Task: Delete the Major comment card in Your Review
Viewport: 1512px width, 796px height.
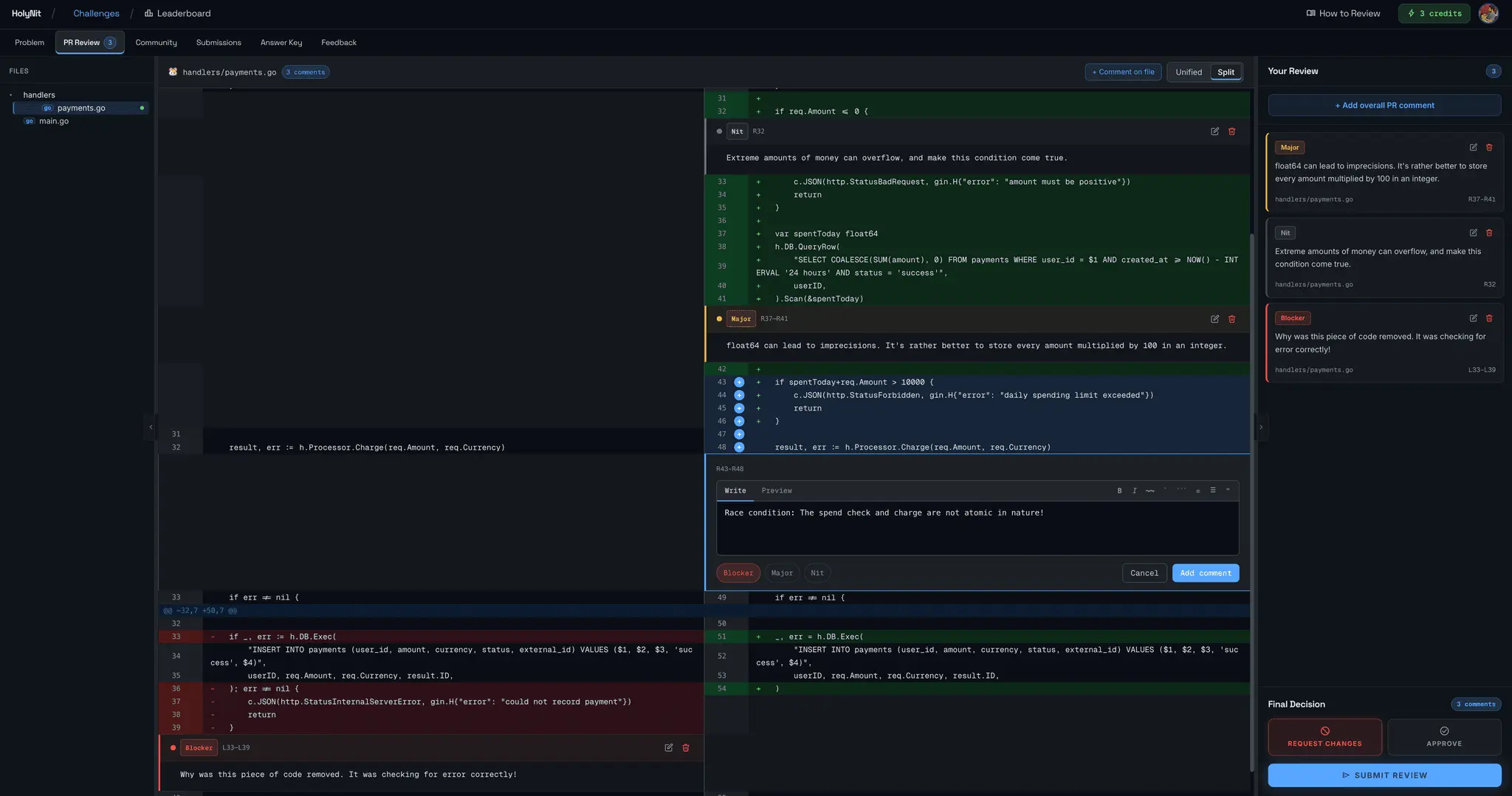Action: pos(1489,148)
